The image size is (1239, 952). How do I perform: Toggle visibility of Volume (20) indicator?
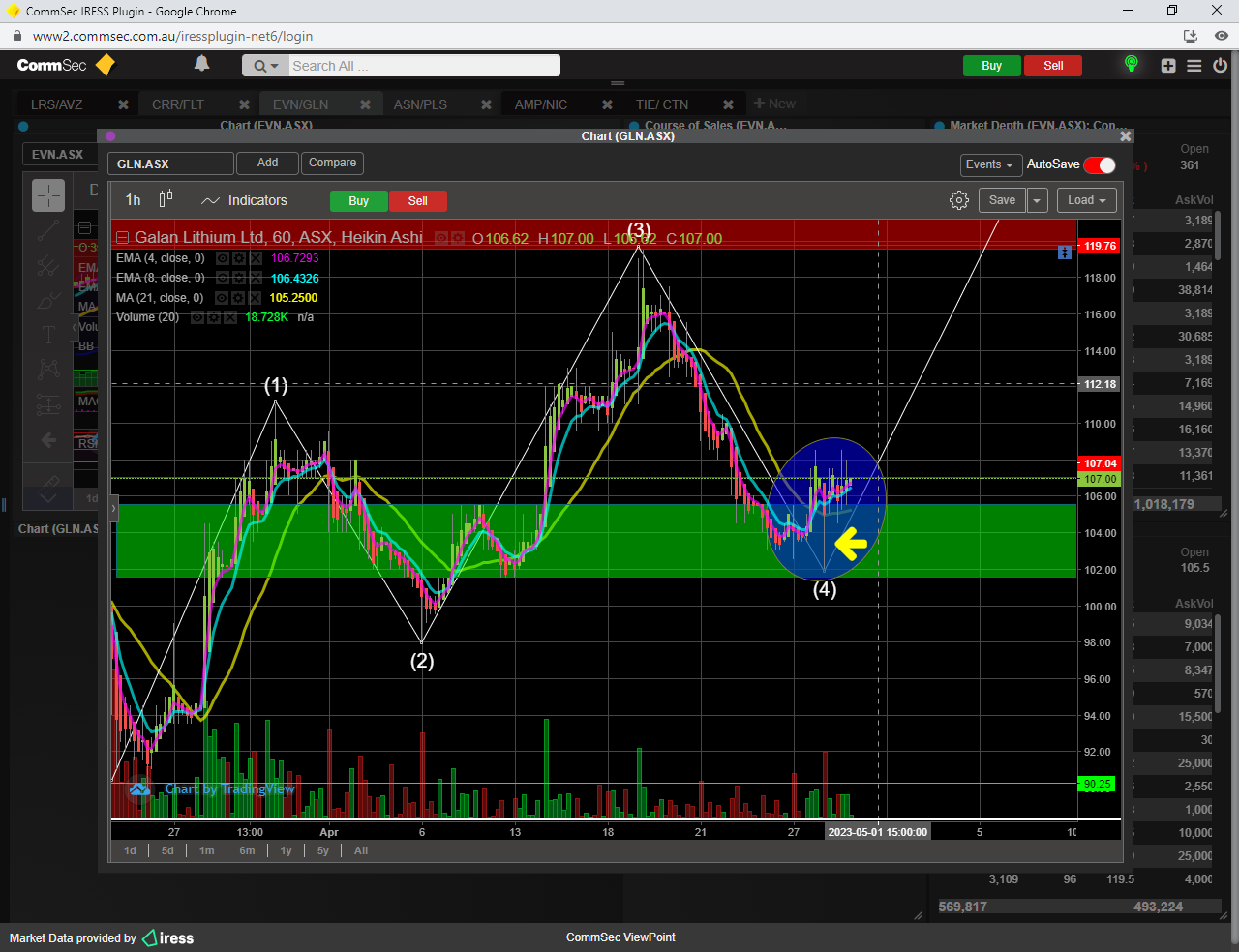point(197,317)
